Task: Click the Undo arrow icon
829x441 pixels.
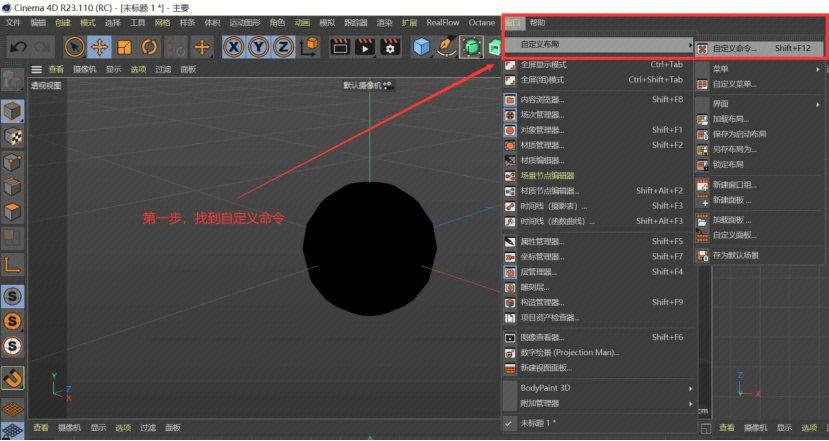Action: [19, 47]
